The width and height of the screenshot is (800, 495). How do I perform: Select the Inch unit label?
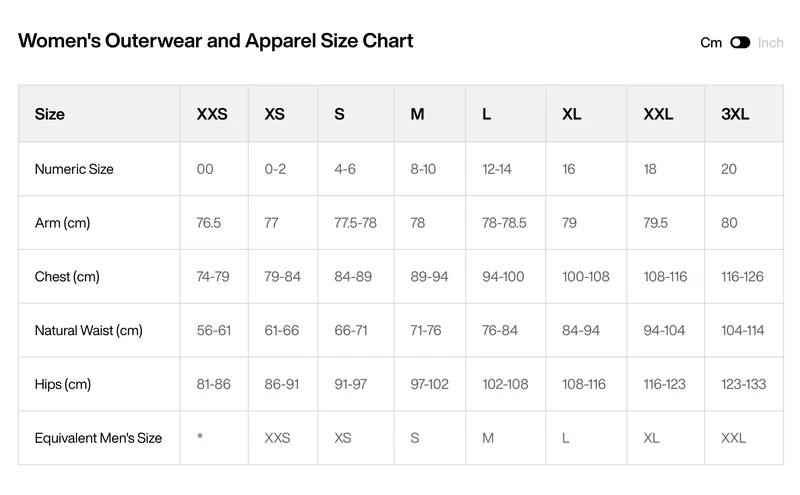(x=770, y=42)
